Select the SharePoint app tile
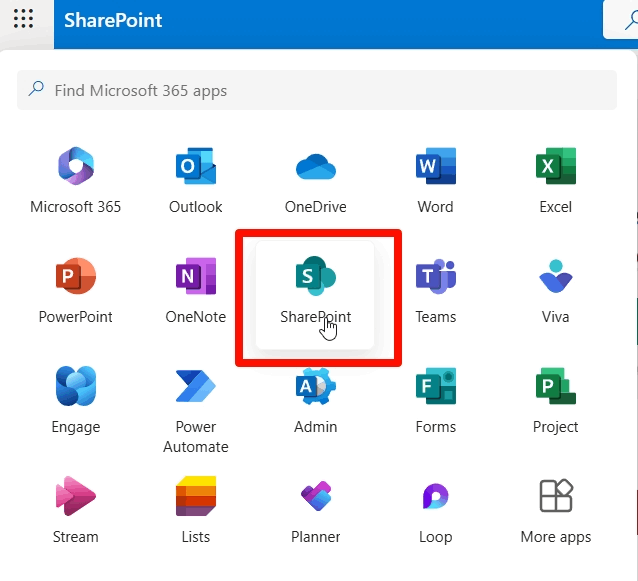 click(315, 295)
